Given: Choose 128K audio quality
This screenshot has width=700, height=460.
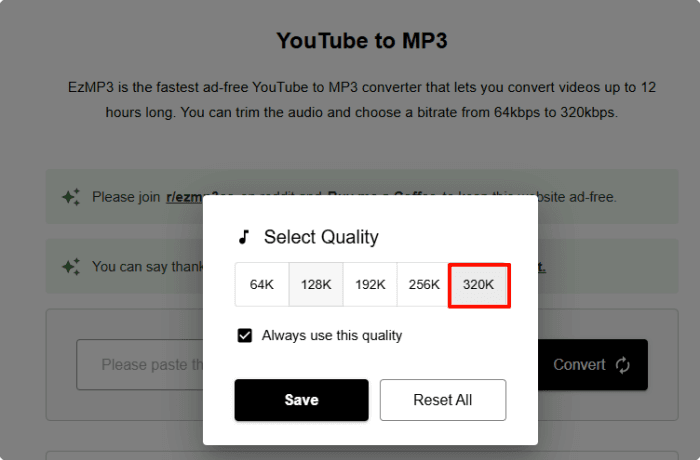Looking at the screenshot, I should 316,285.
